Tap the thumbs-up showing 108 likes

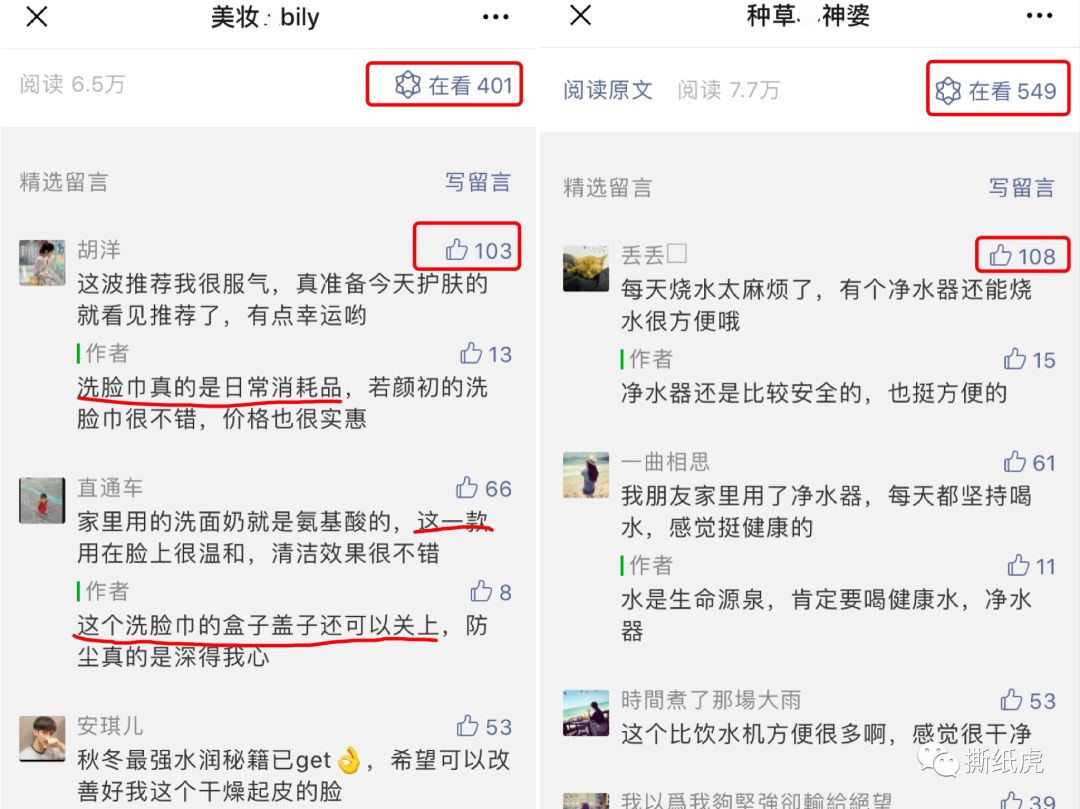tap(1022, 256)
